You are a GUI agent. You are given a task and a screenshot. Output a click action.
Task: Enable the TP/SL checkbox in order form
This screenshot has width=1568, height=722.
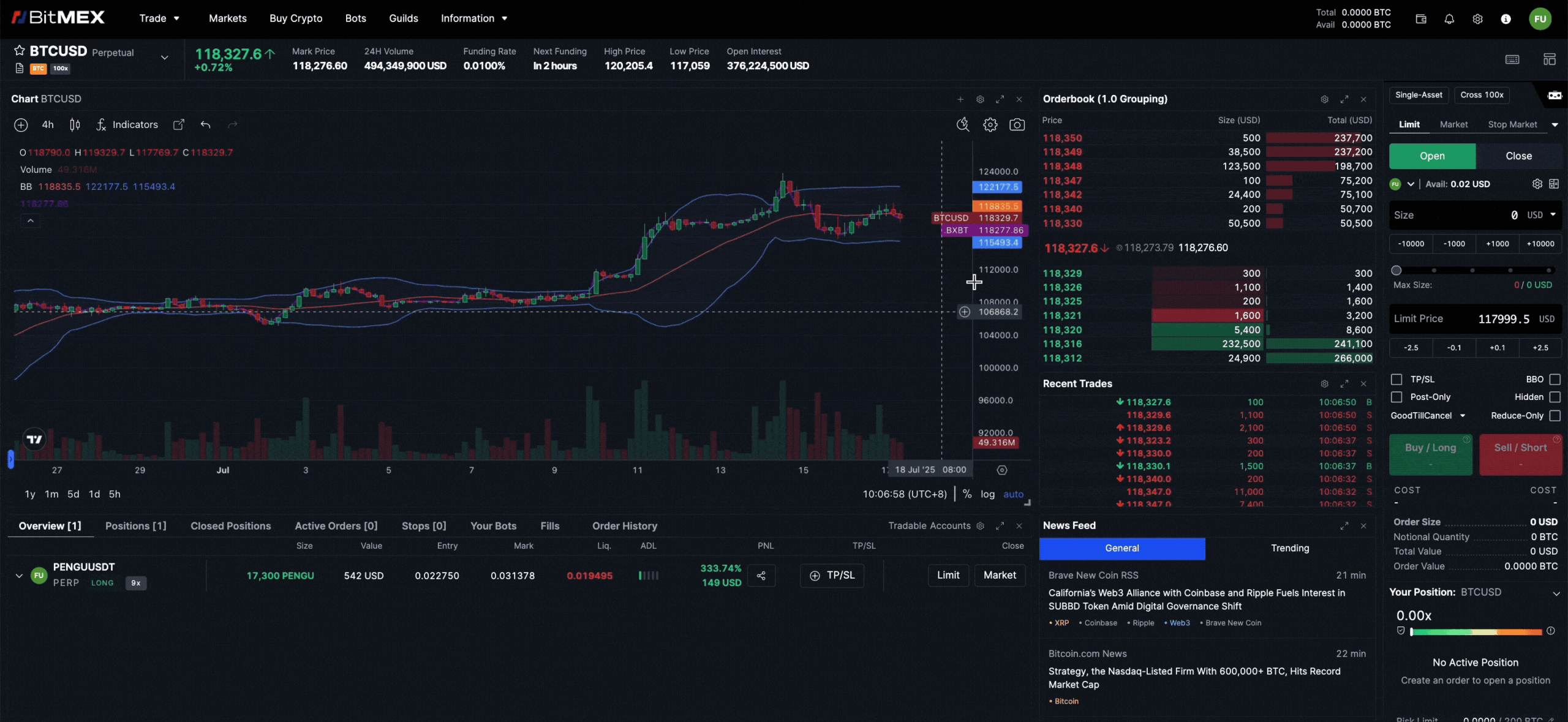[1396, 380]
